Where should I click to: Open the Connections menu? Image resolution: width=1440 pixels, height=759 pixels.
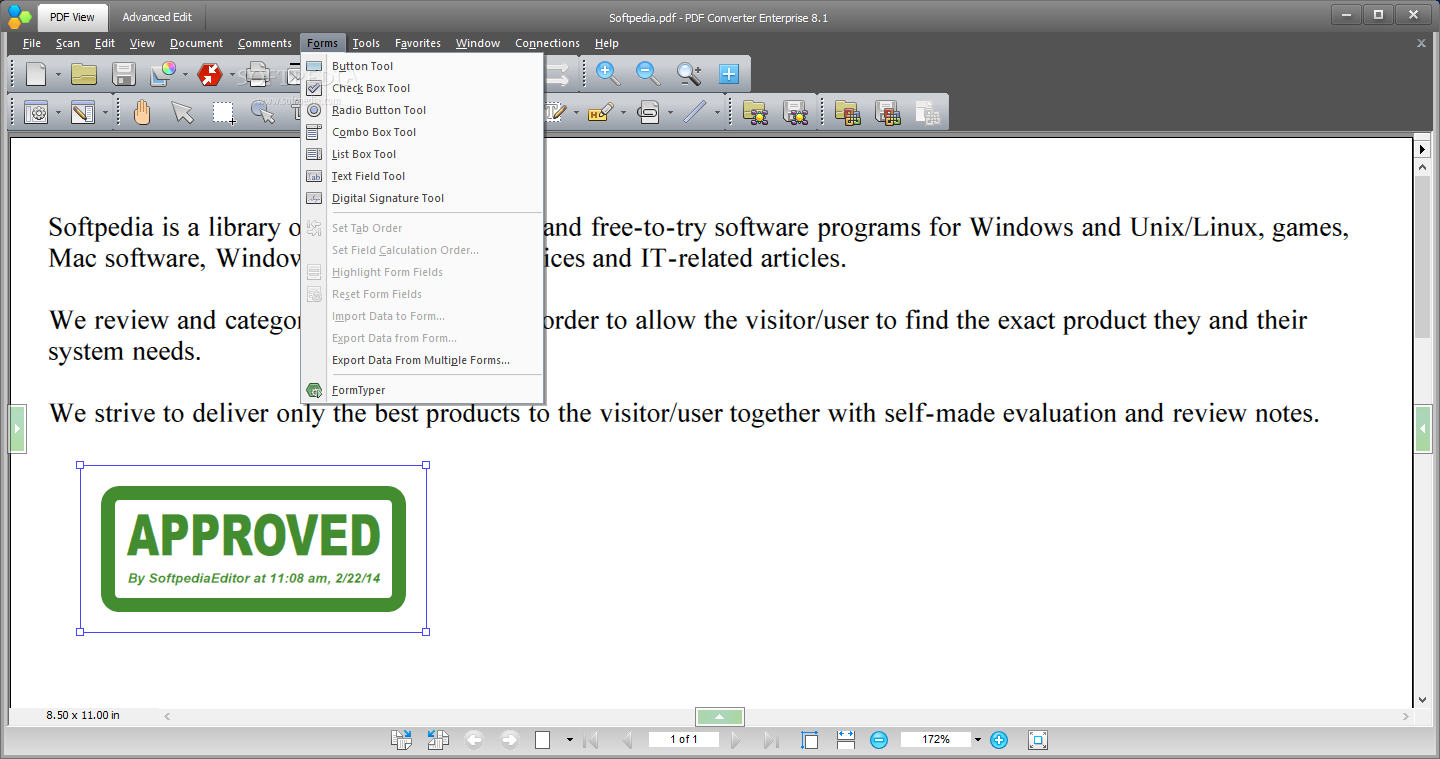coord(547,43)
